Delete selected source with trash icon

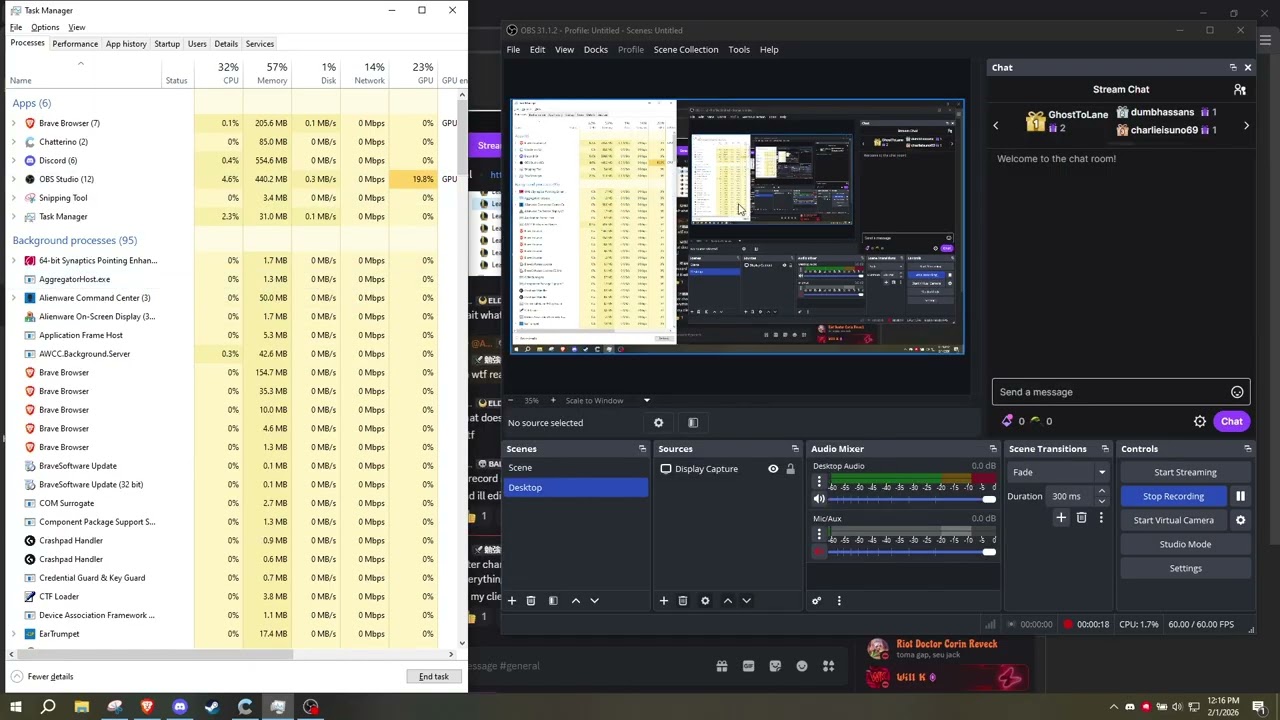[683, 601]
